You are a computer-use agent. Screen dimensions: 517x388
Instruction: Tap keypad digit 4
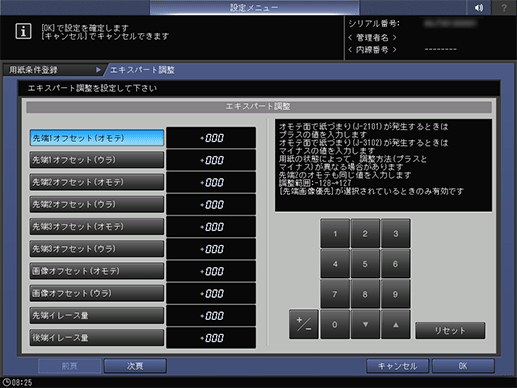[x=335, y=264]
